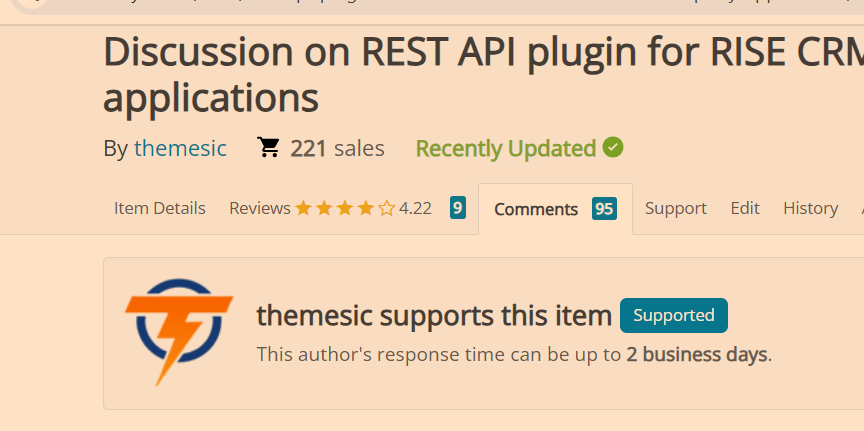Click the reviews count badge showing 9

pyautogui.click(x=458, y=208)
